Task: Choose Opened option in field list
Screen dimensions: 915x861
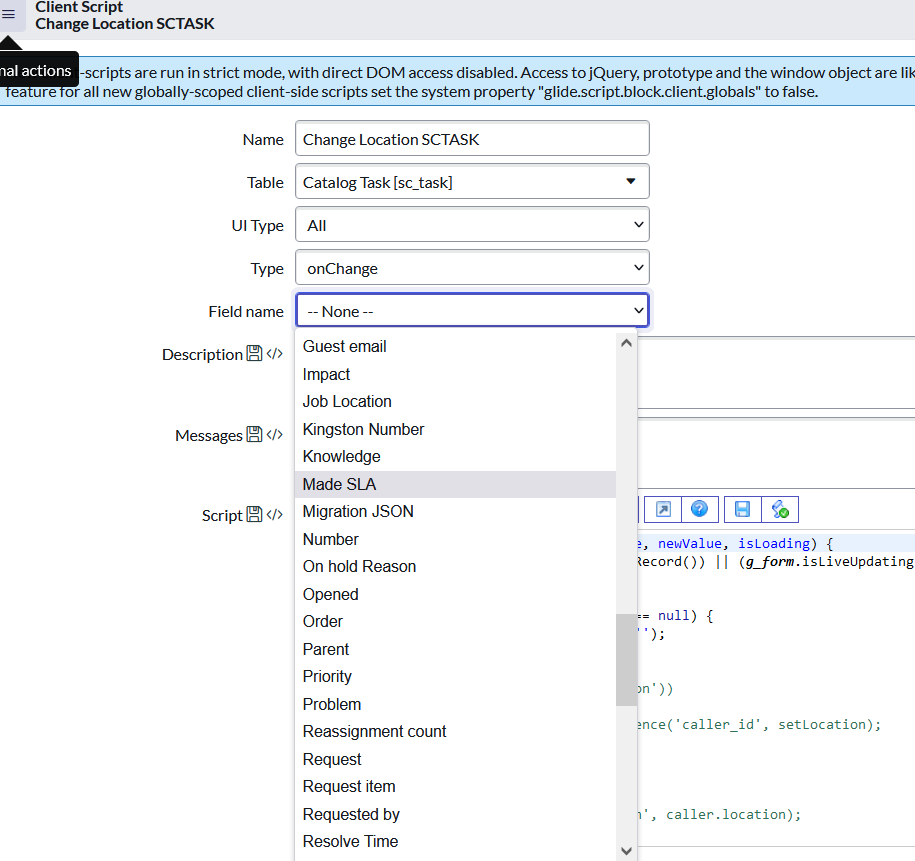Action: 455,594
